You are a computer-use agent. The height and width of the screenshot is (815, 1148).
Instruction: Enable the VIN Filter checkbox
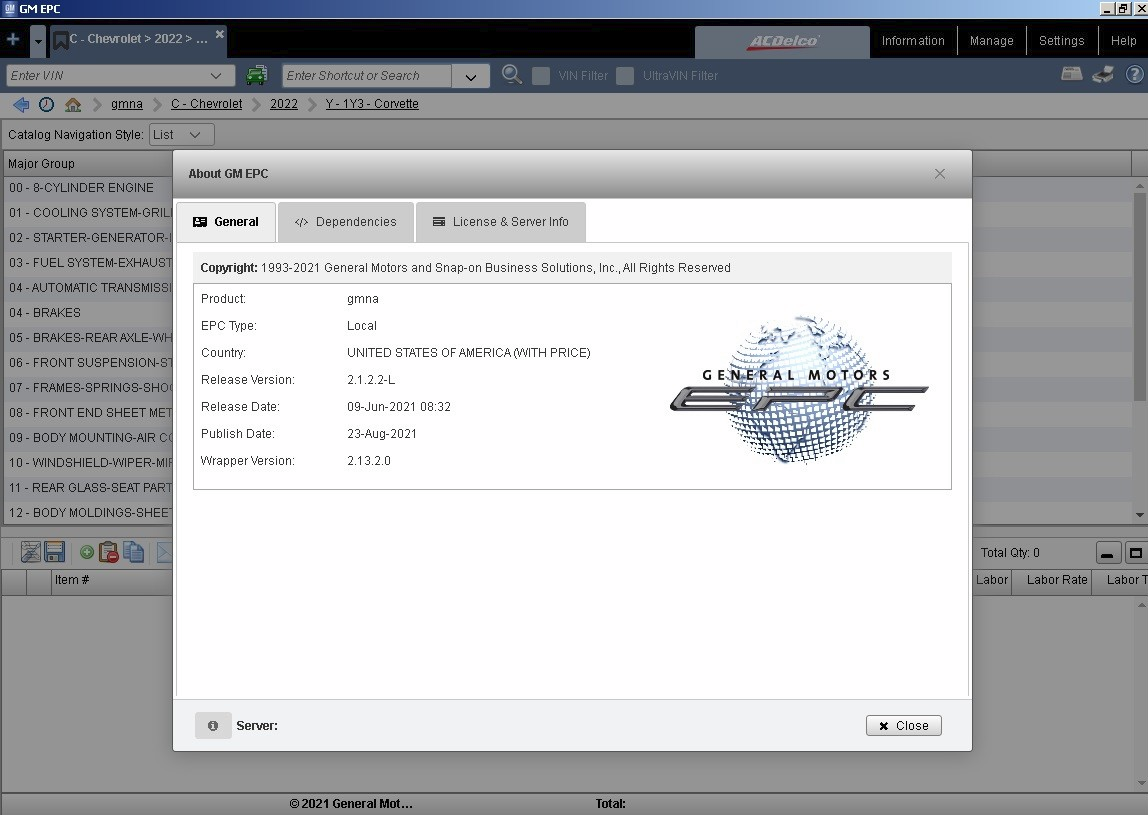click(x=541, y=76)
